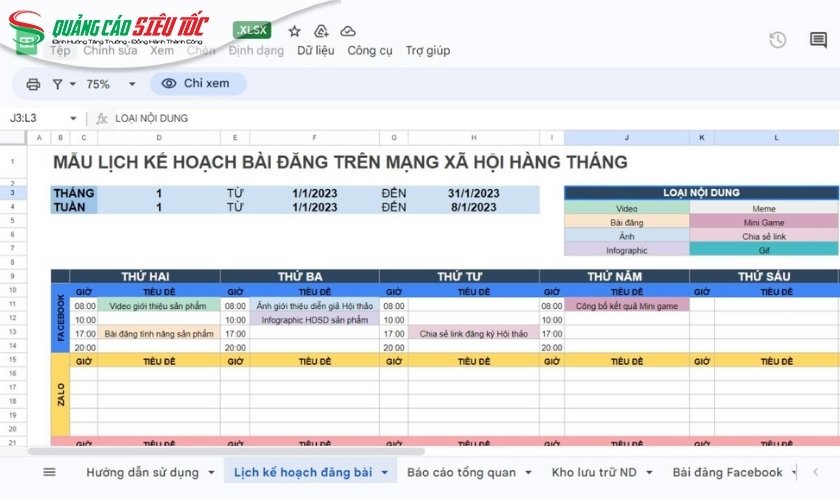The height and width of the screenshot is (500, 840).
Task: Switch to Báo cáo tổng quan sheet
Action: (461, 473)
